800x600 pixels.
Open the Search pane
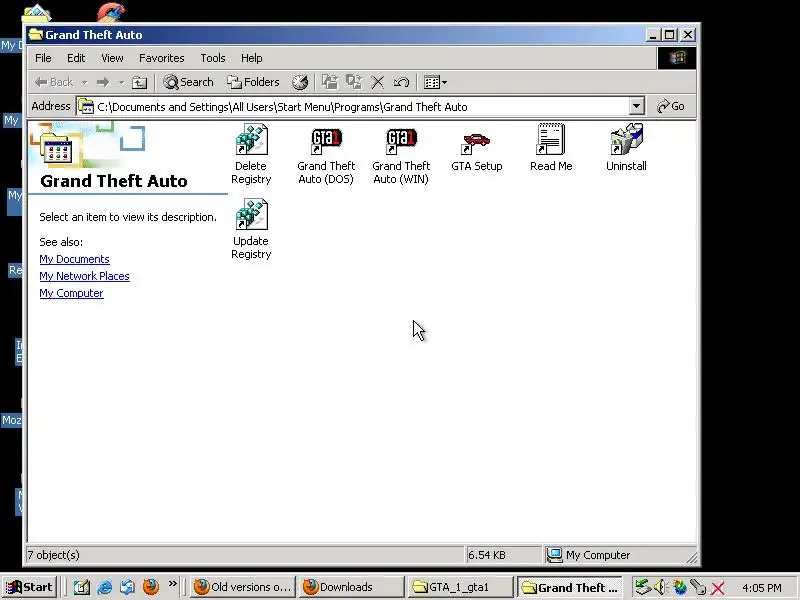pyautogui.click(x=188, y=82)
